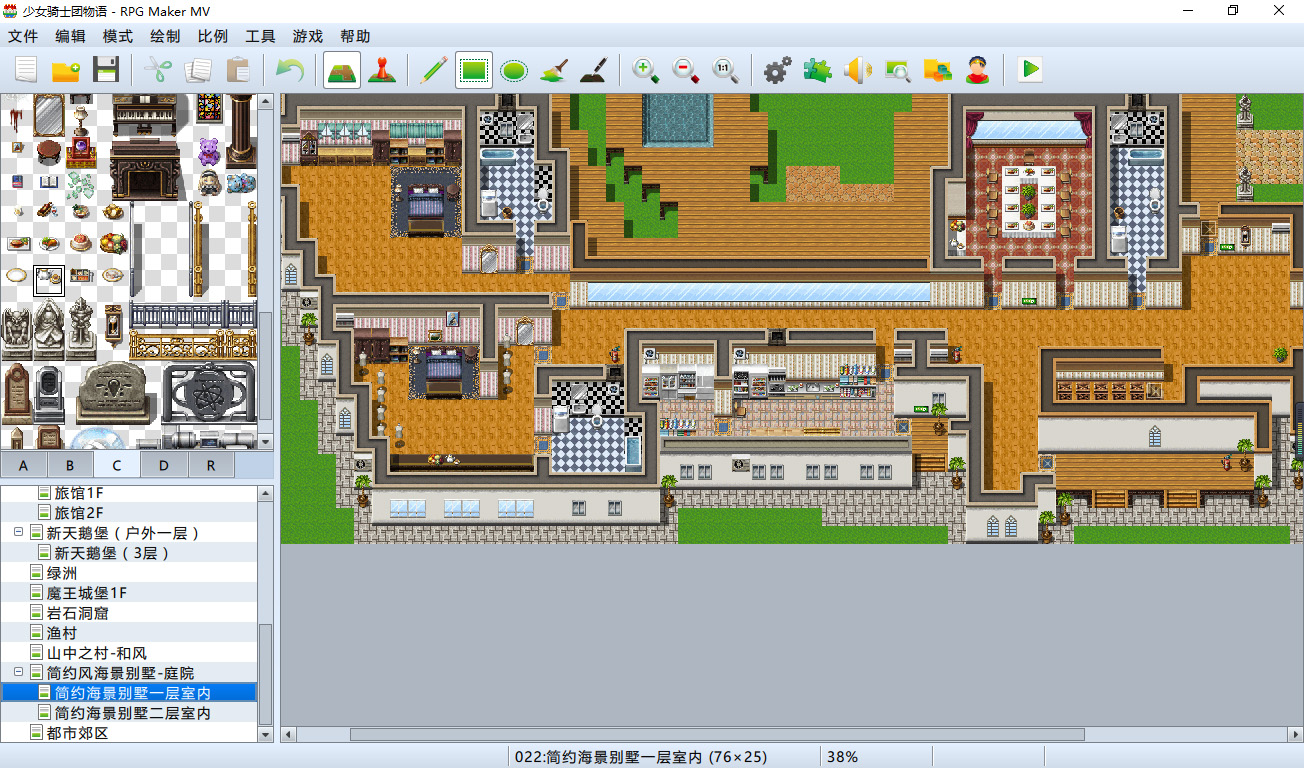Open the 文件 menu
Screen dimensions: 1304x768
tap(23, 36)
